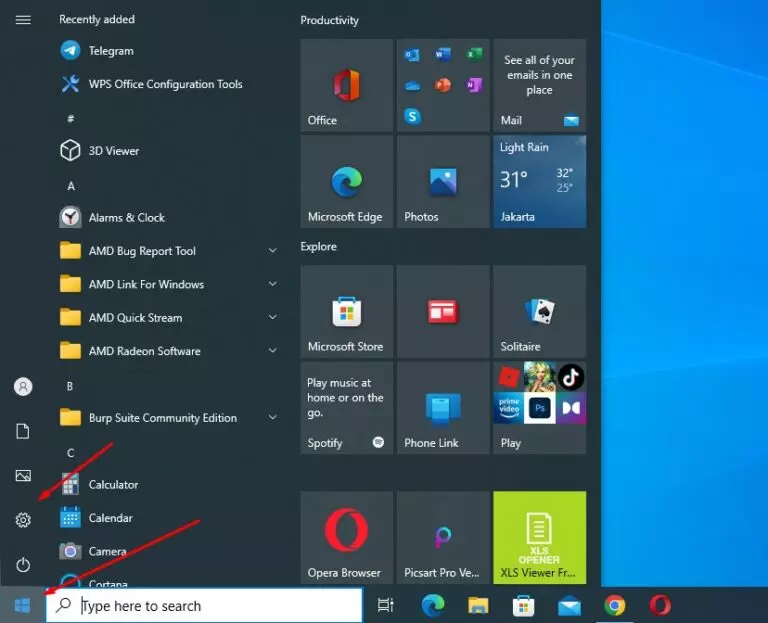Open Settings gear in Start sidebar

pos(23,520)
